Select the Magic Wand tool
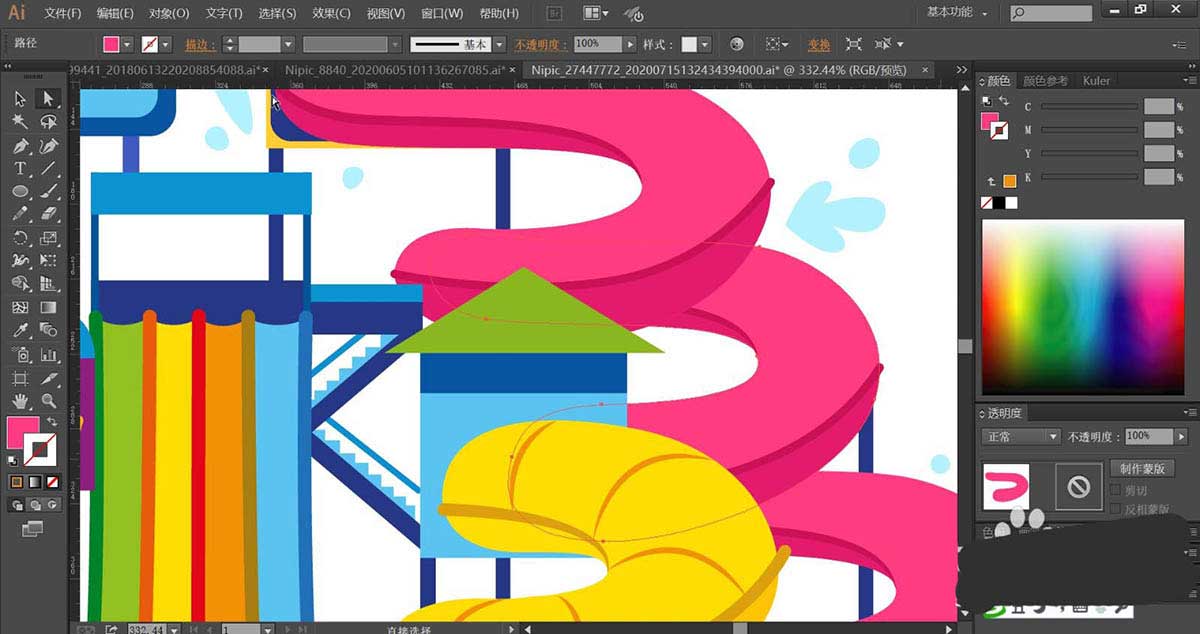Image resolution: width=1200 pixels, height=634 pixels. coord(20,121)
